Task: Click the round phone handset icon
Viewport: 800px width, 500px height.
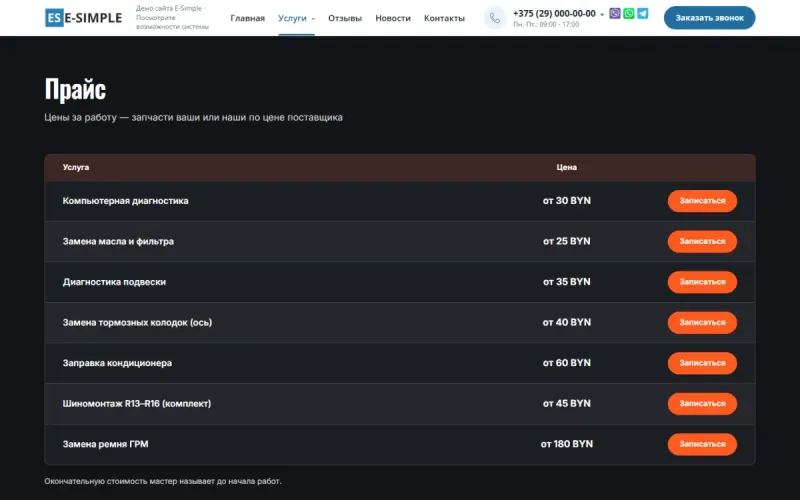Action: click(x=495, y=18)
